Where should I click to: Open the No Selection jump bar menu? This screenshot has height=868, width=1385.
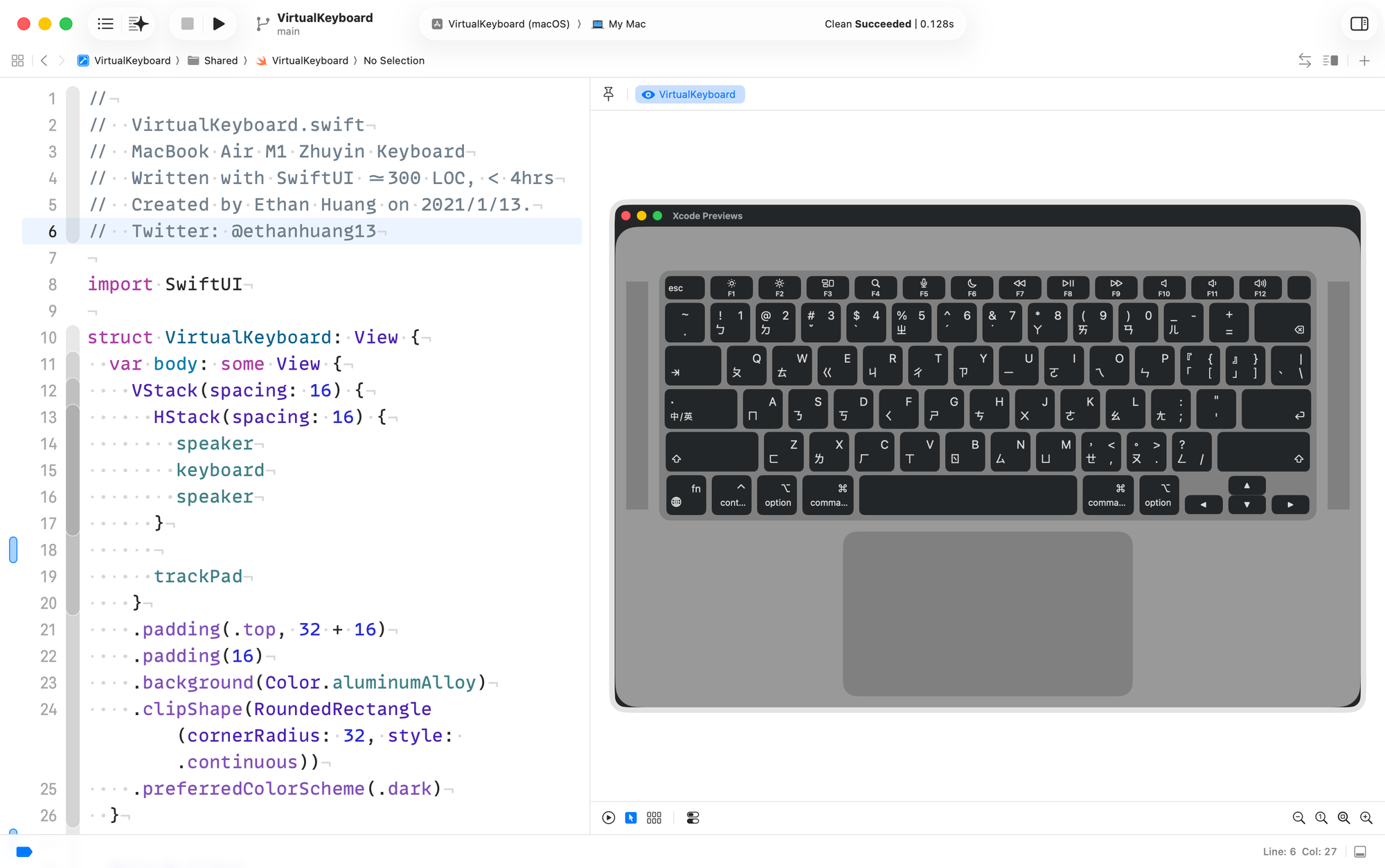[394, 61]
